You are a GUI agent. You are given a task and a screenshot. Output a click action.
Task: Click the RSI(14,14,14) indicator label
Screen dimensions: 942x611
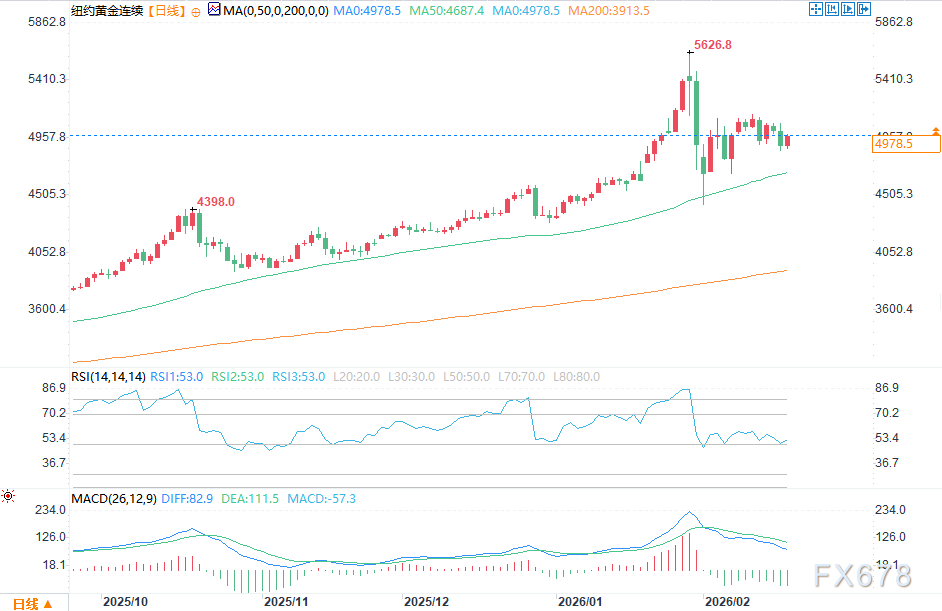coord(108,376)
